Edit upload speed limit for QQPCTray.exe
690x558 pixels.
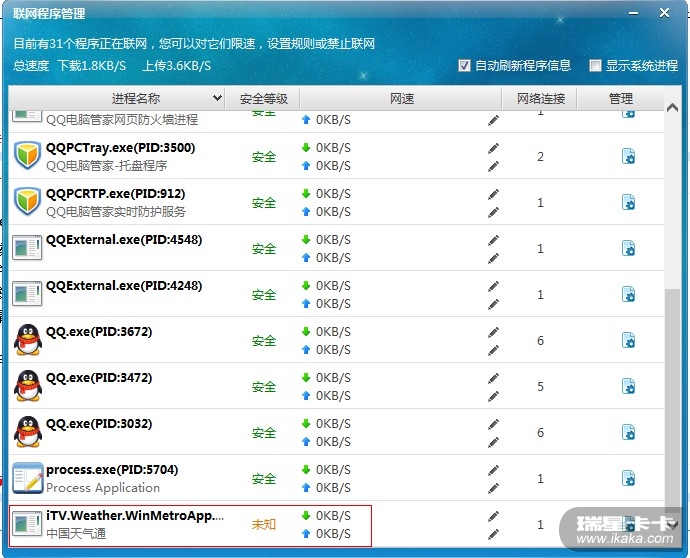pos(493,166)
